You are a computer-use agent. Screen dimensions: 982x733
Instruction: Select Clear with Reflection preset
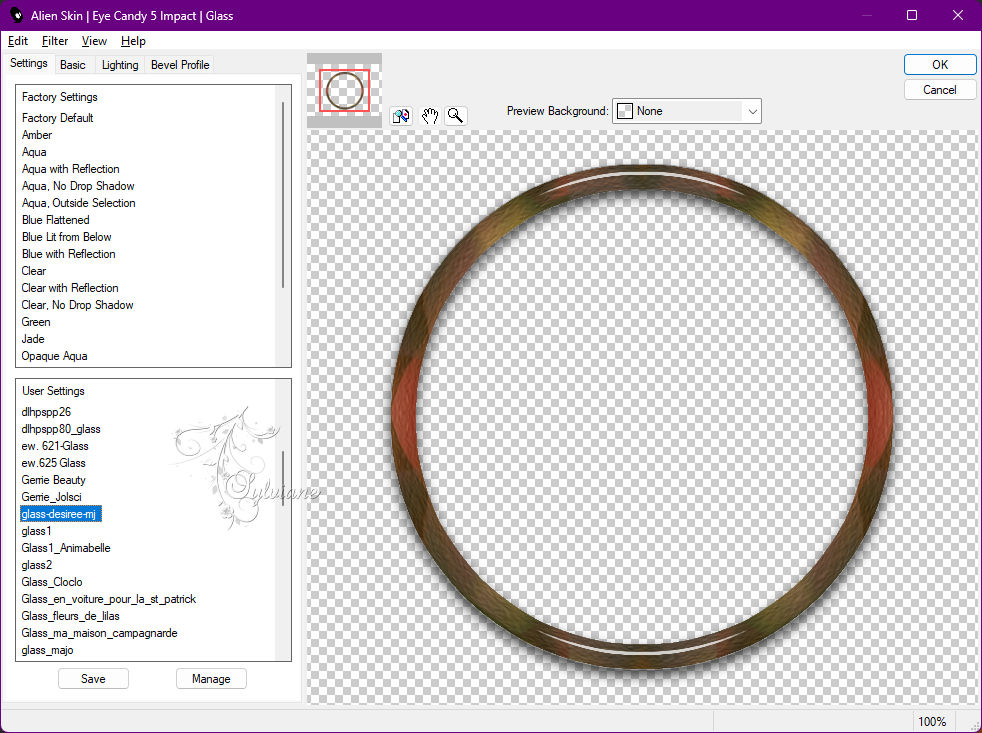70,288
